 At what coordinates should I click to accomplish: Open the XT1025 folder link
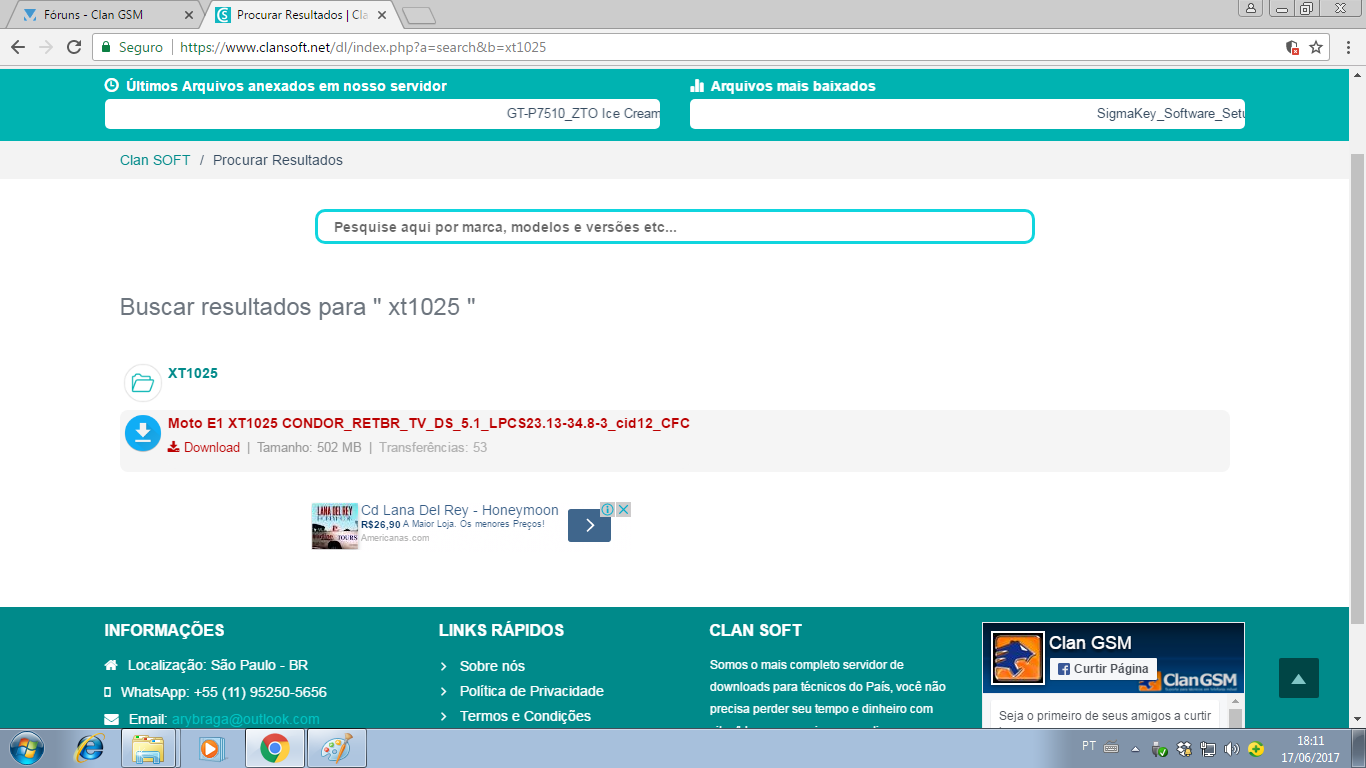[193, 373]
